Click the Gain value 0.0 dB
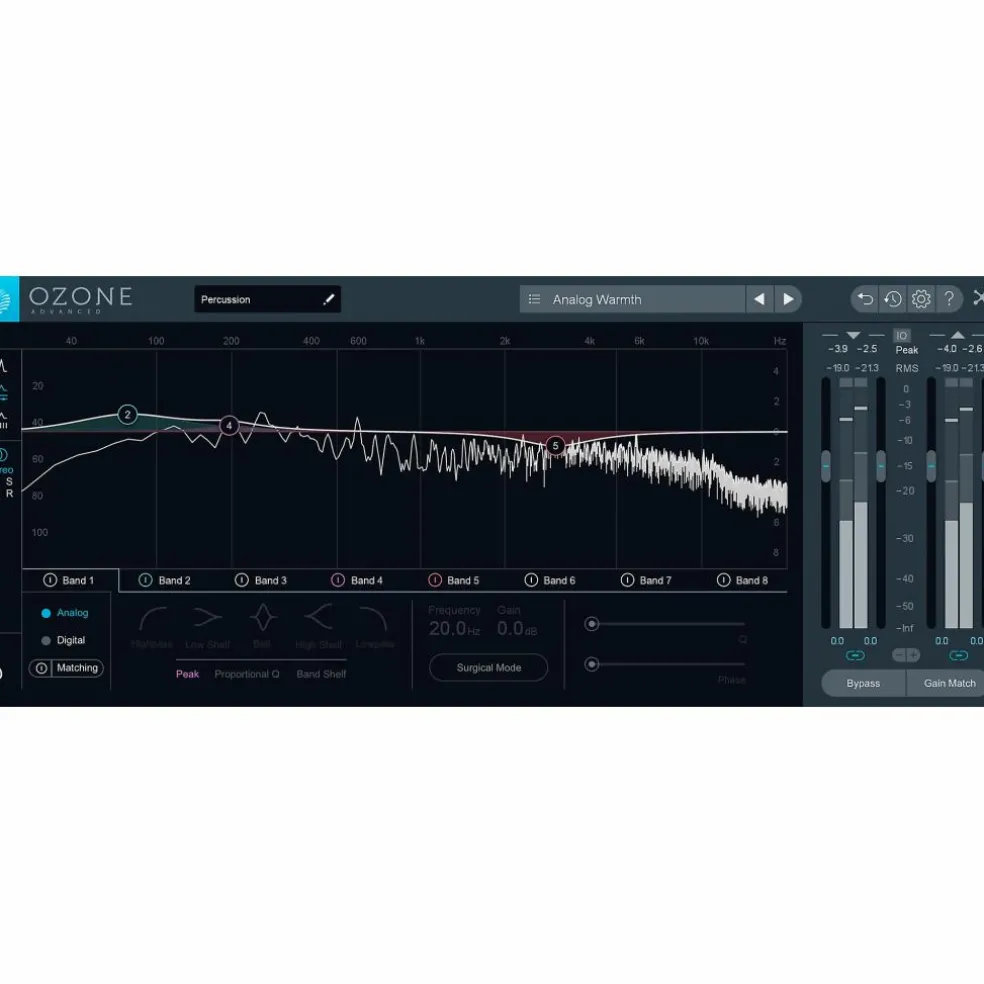984x984 pixels. (517, 628)
